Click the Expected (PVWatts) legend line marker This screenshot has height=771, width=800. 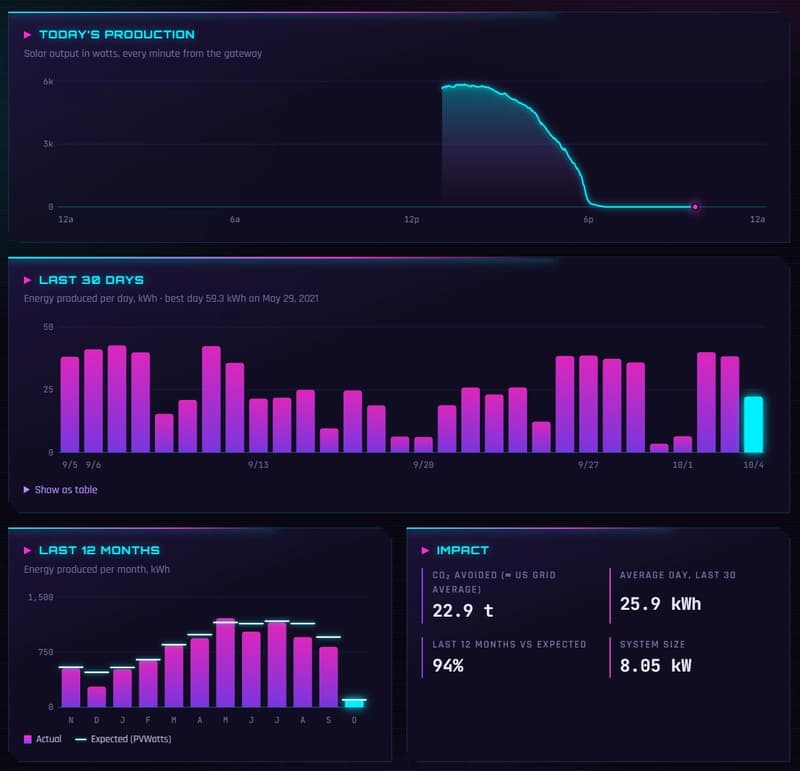pos(81,739)
